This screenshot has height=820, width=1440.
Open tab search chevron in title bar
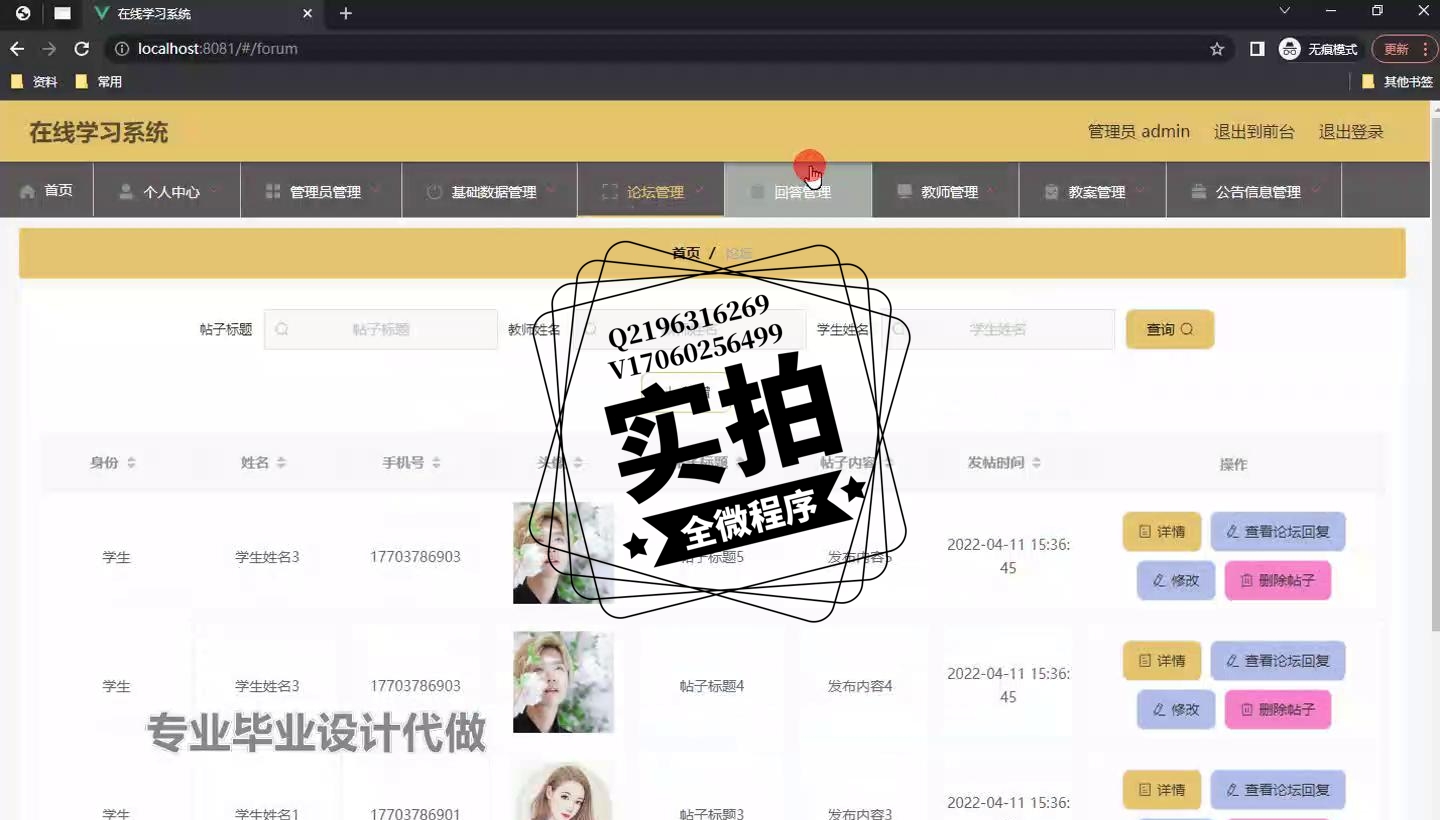pyautogui.click(x=1285, y=11)
